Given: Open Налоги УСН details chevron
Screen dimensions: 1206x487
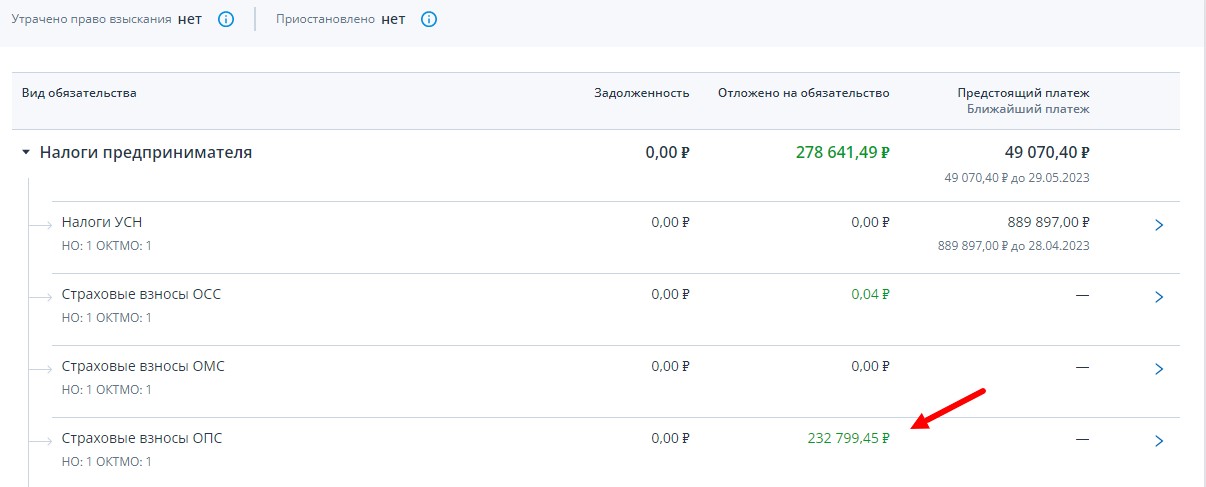Looking at the screenshot, I should coord(1159,225).
